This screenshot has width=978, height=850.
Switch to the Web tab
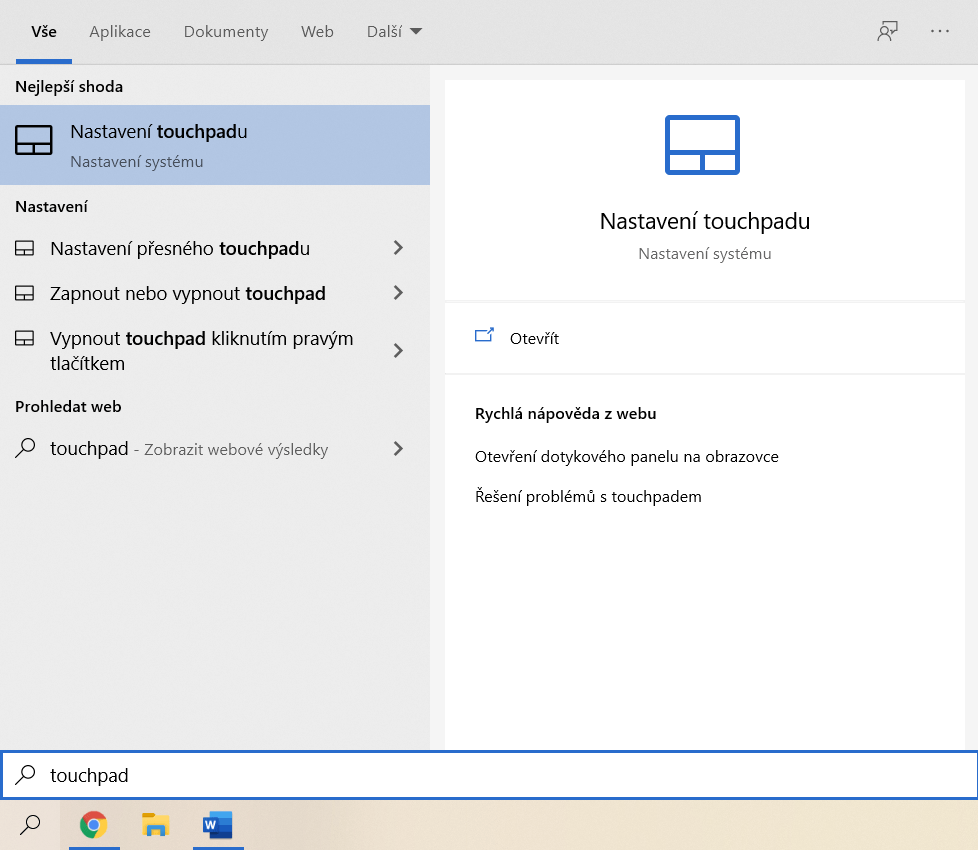pos(317,32)
